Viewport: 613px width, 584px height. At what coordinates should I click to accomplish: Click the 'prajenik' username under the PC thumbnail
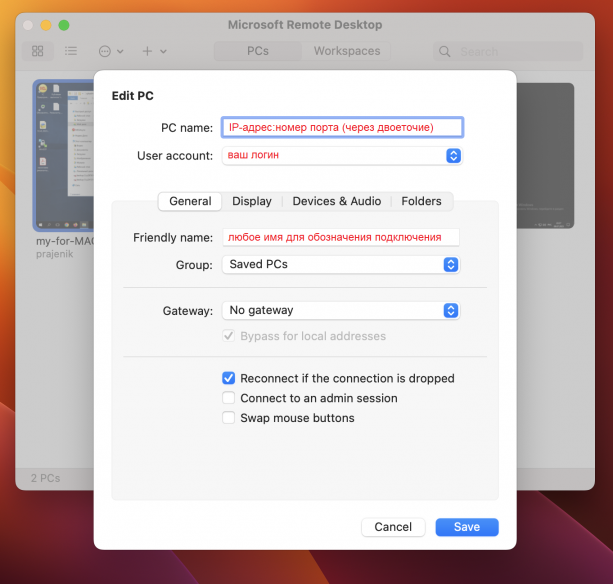pyautogui.click(x=54, y=254)
